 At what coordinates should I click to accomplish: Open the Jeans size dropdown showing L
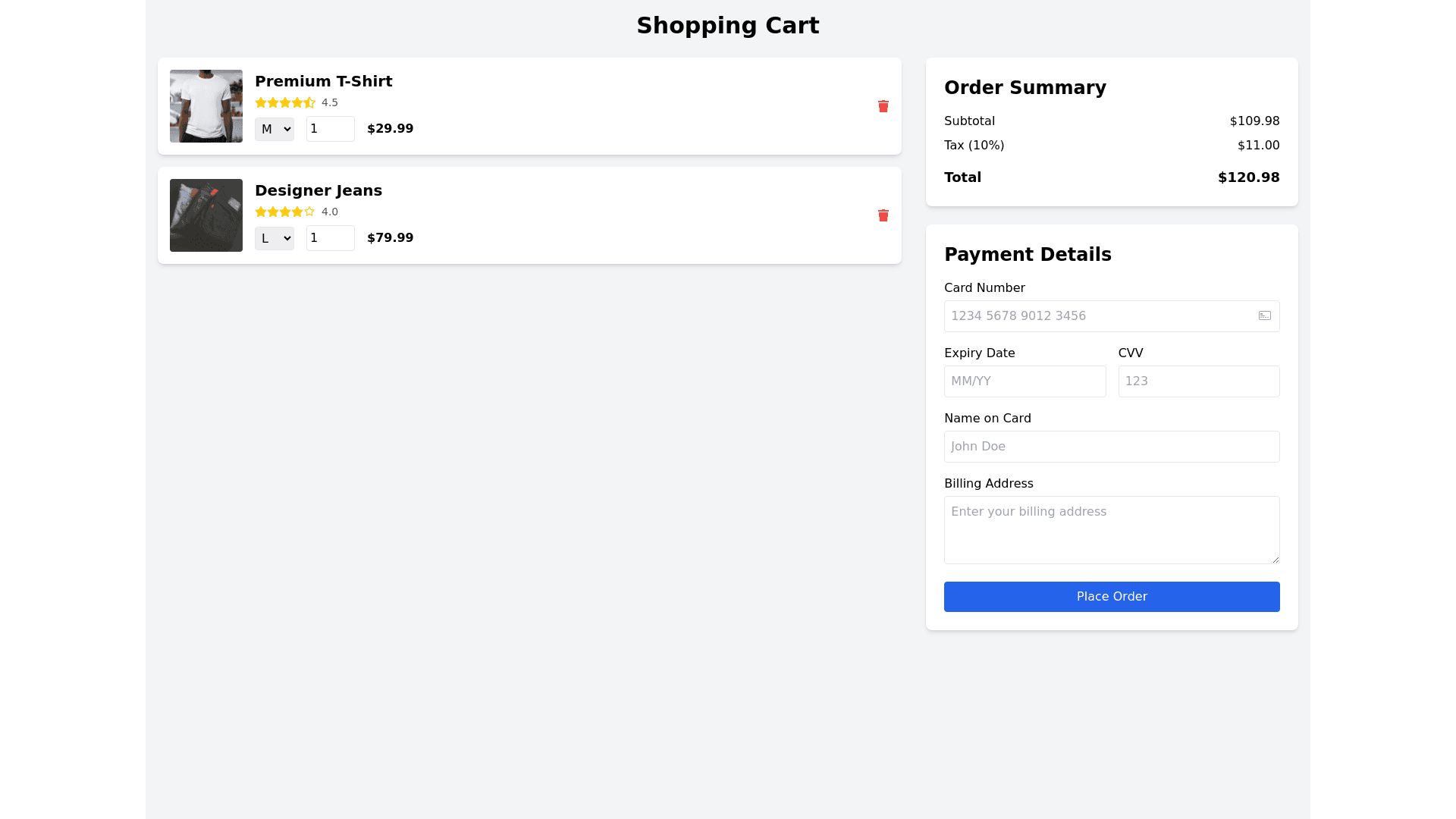[275, 238]
